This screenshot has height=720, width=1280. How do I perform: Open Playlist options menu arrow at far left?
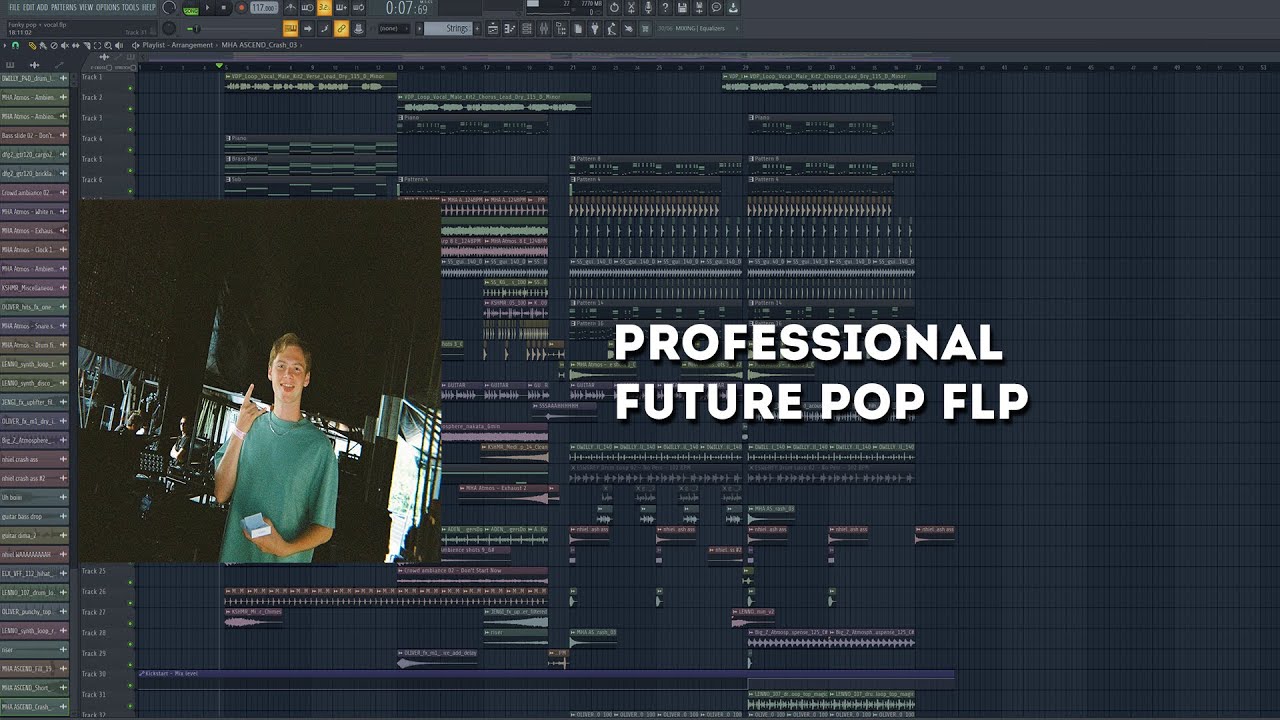pyautogui.click(x=5, y=45)
